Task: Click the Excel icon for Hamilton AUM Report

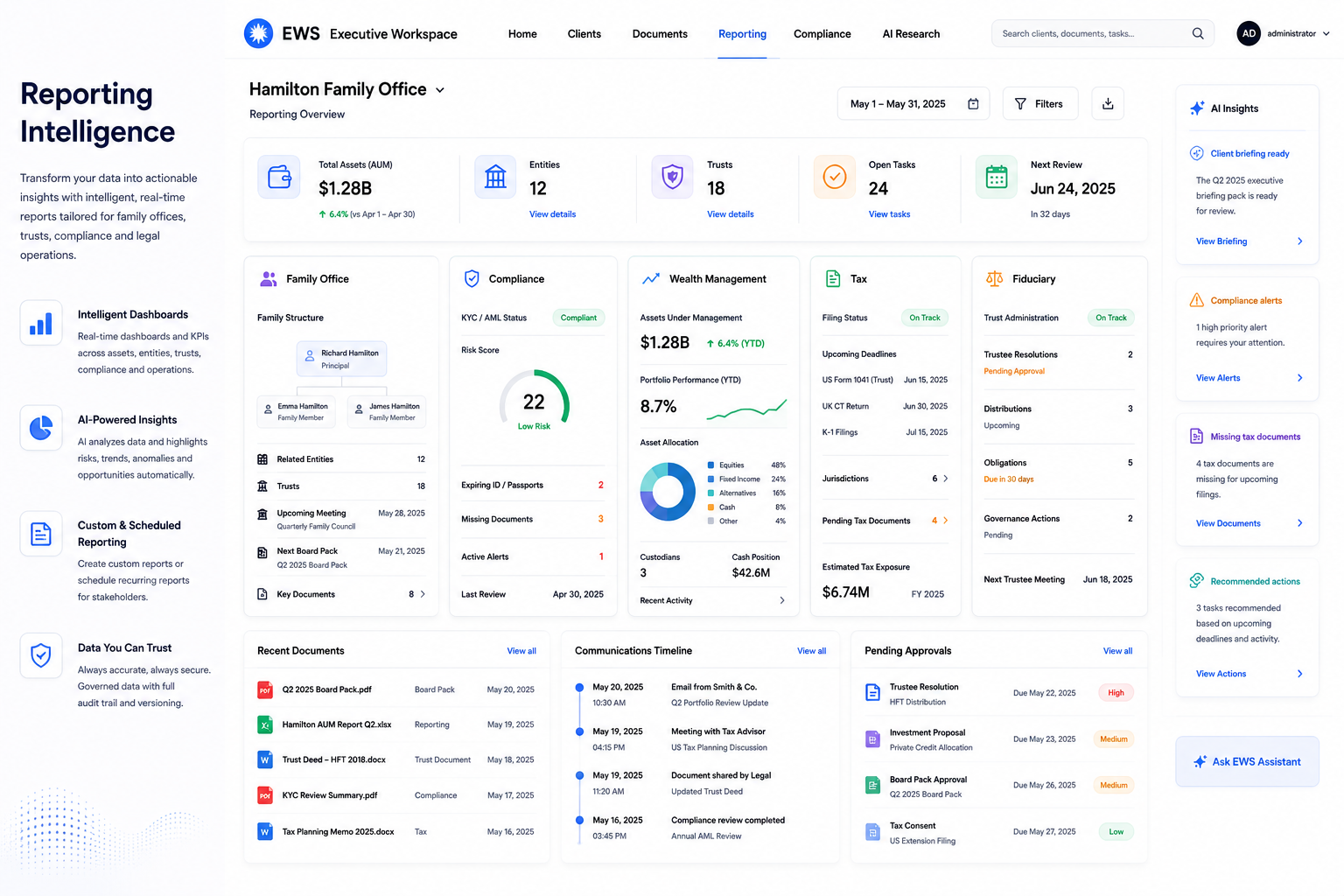Action: tap(264, 724)
